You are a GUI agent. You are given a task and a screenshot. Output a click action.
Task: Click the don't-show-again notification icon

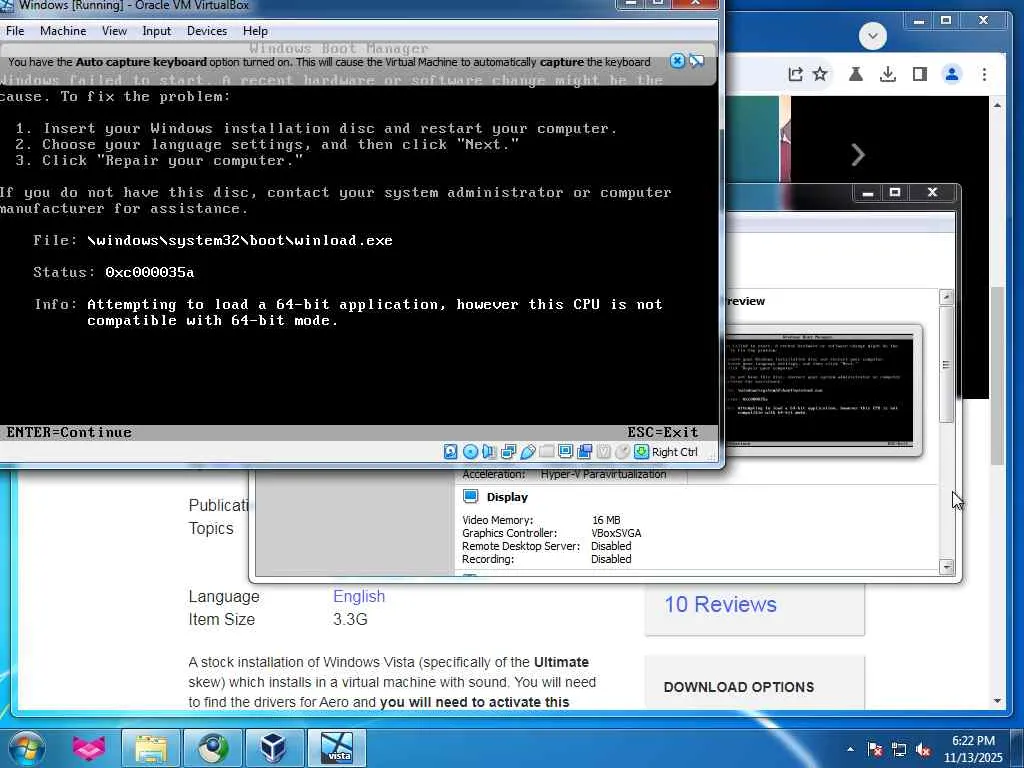coord(697,61)
